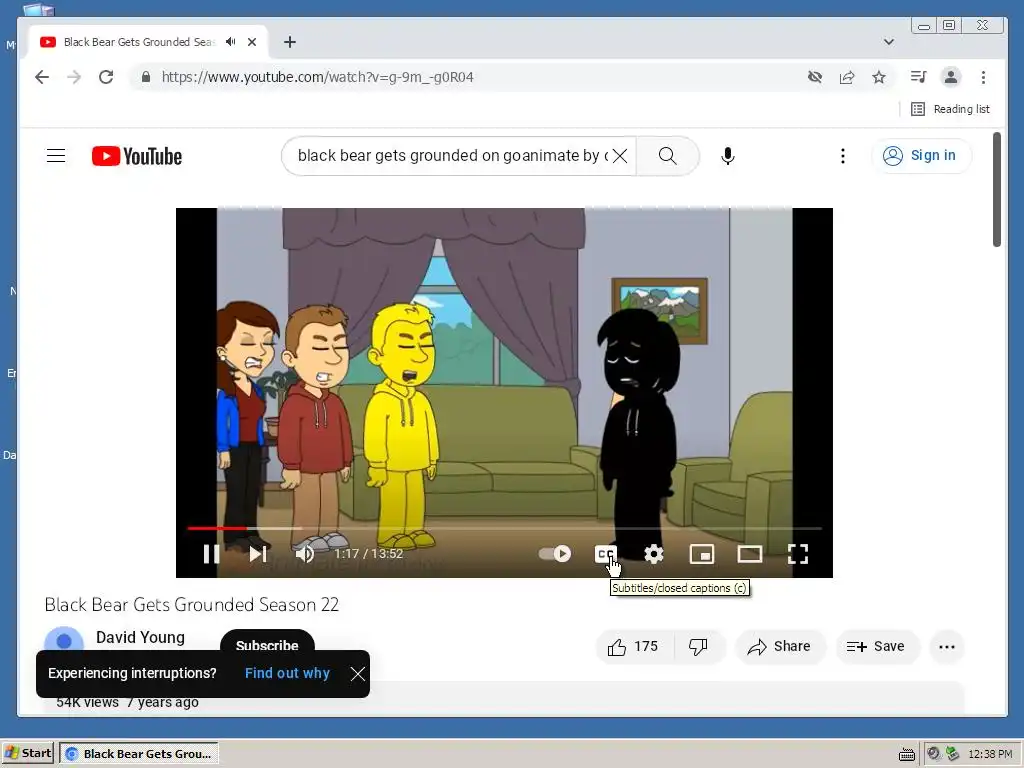Go to the YouTube home logo

pyautogui.click(x=137, y=156)
